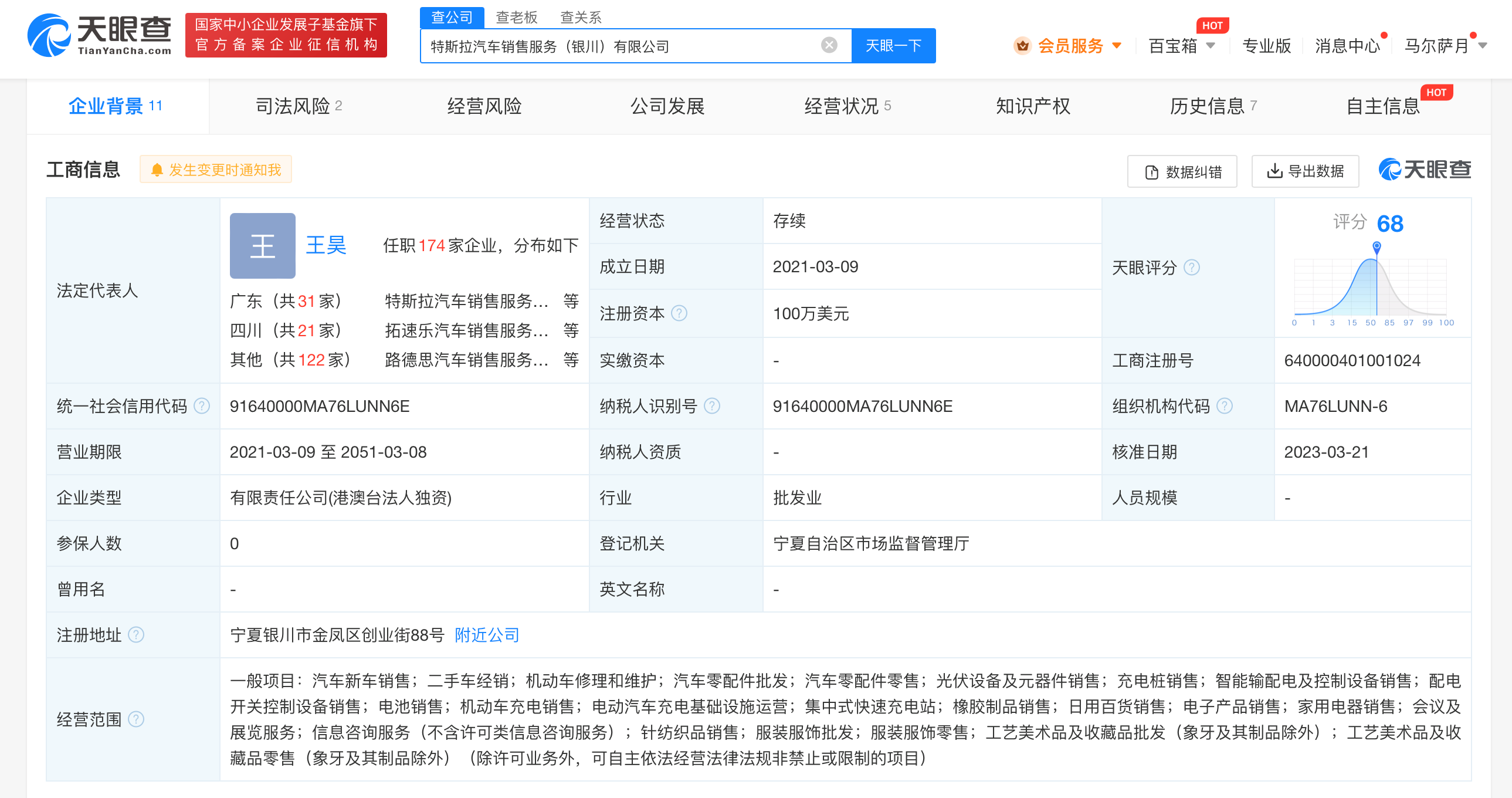Click 等 at the end of 广东 row
Viewport: 1512px width, 798px height.
point(571,302)
